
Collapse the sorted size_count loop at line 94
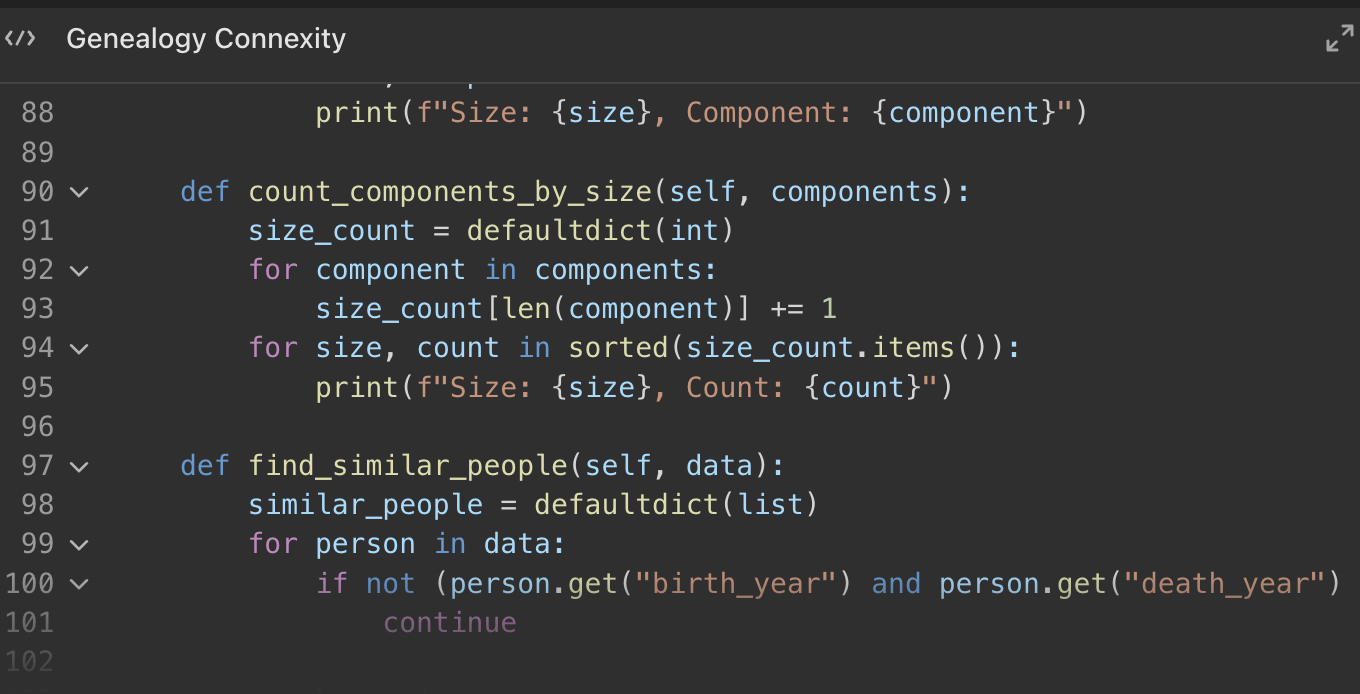point(79,349)
